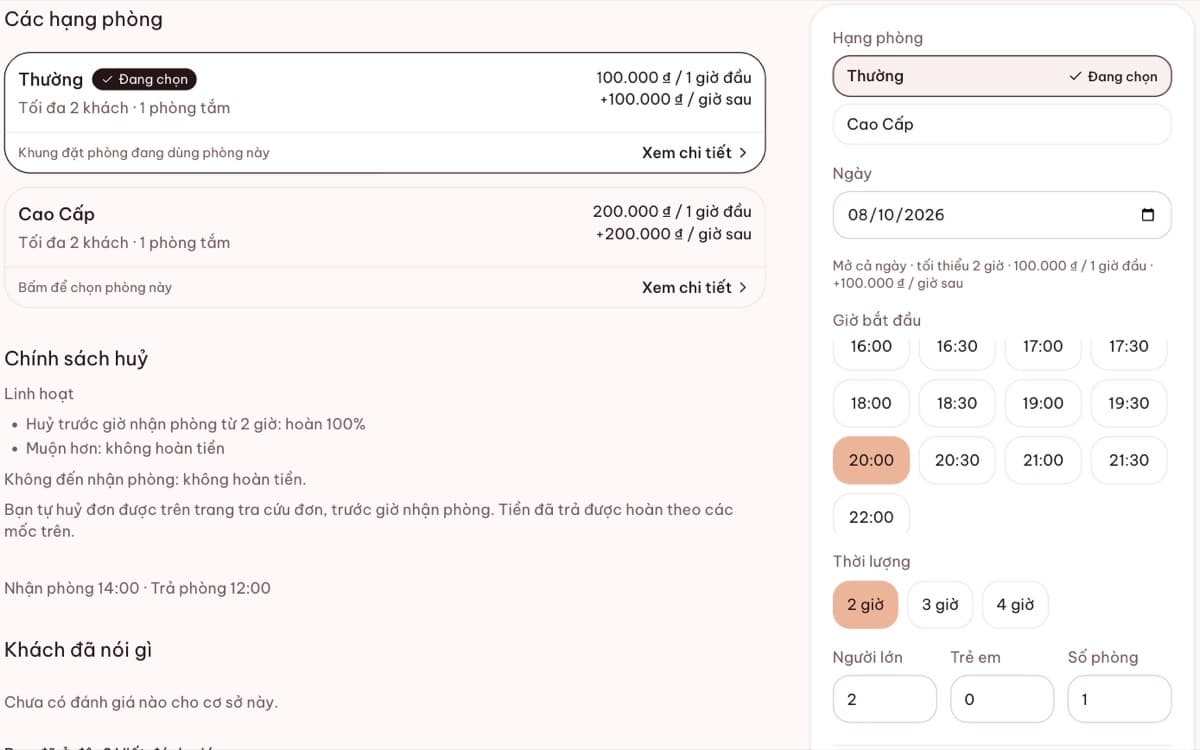1200x750 pixels.
Task: Click chevron beside Thường room's Xem chi tiết
Action: (743, 153)
